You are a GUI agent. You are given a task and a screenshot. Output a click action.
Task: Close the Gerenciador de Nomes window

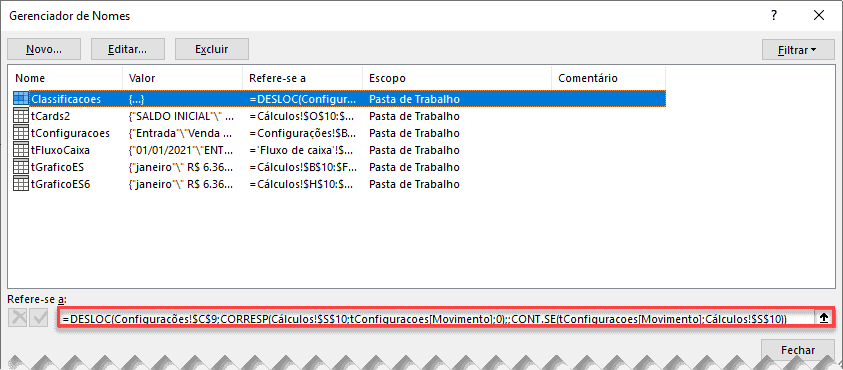819,16
